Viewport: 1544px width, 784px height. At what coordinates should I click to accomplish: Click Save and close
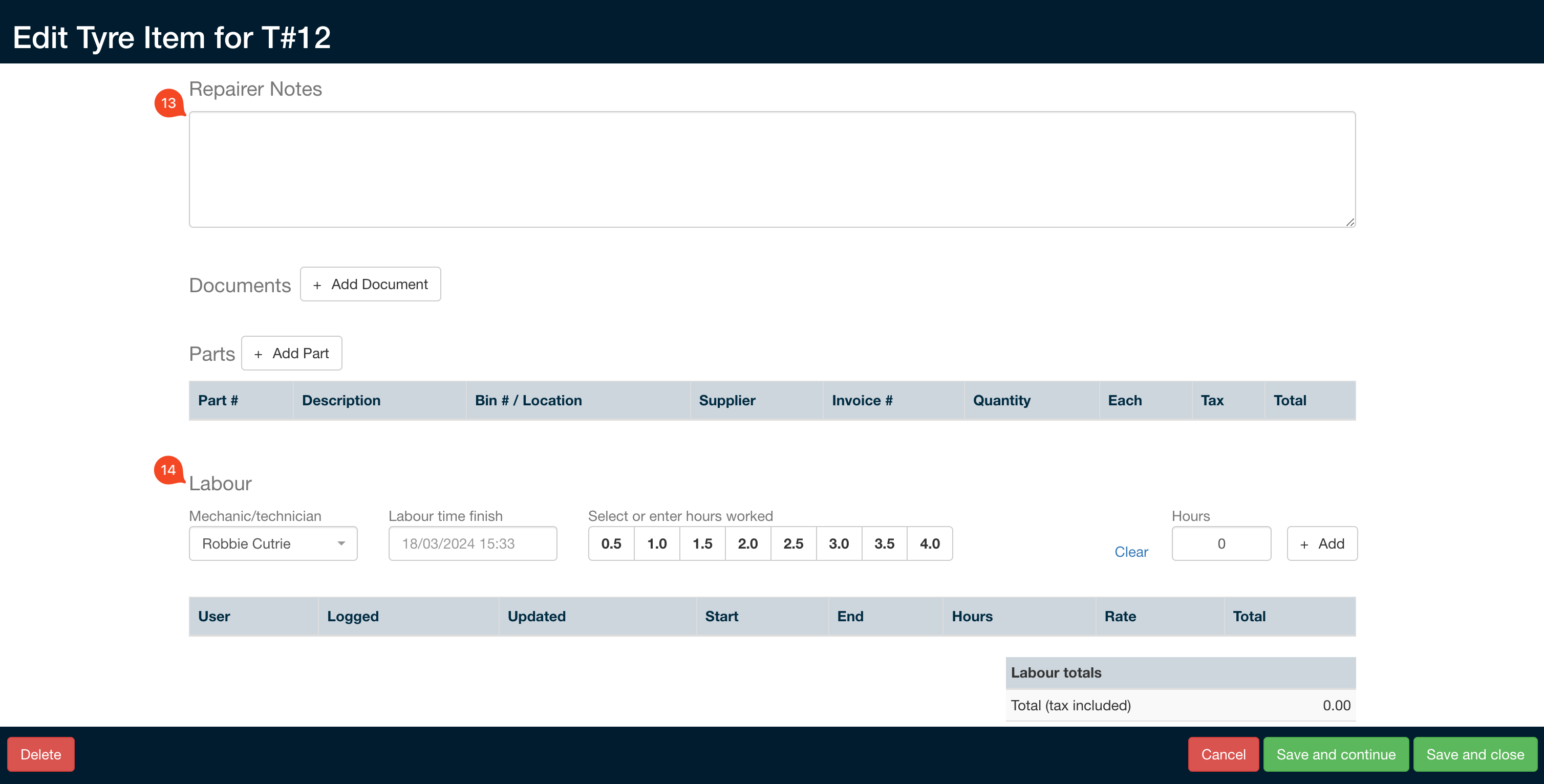point(1475,754)
